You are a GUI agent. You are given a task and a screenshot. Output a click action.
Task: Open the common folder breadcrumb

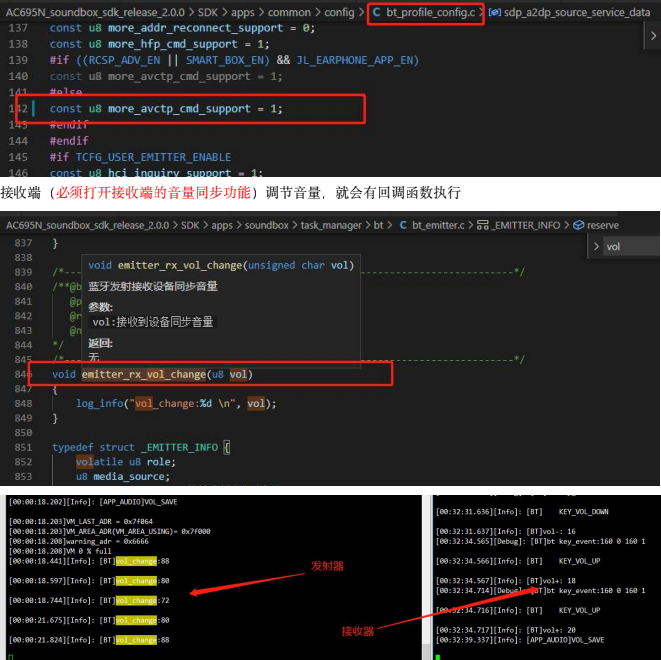[289, 13]
